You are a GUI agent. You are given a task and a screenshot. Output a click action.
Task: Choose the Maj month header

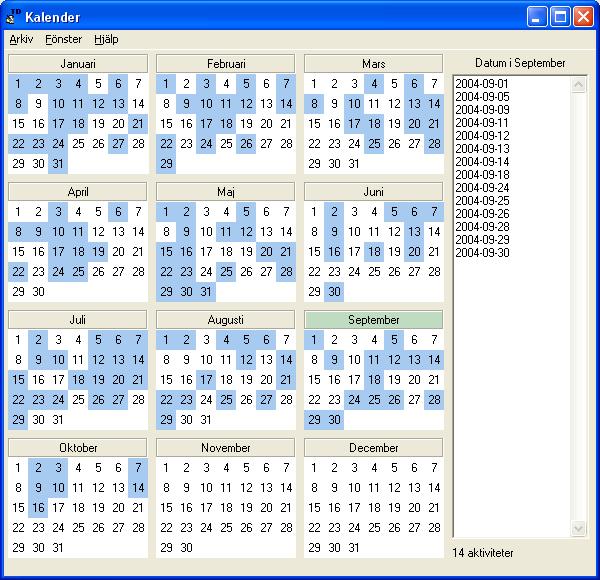coord(226,191)
